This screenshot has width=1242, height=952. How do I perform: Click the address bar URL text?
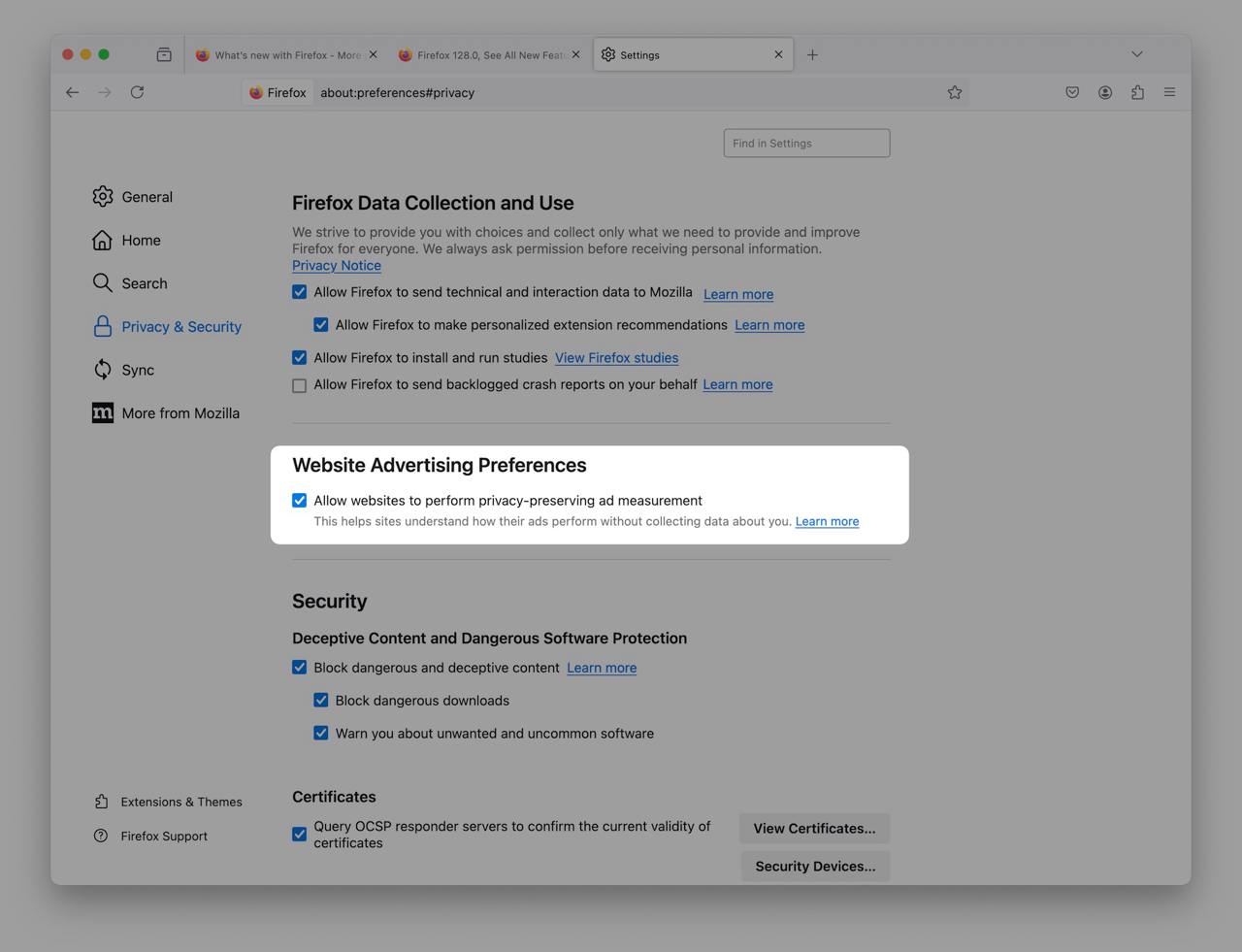point(397,92)
